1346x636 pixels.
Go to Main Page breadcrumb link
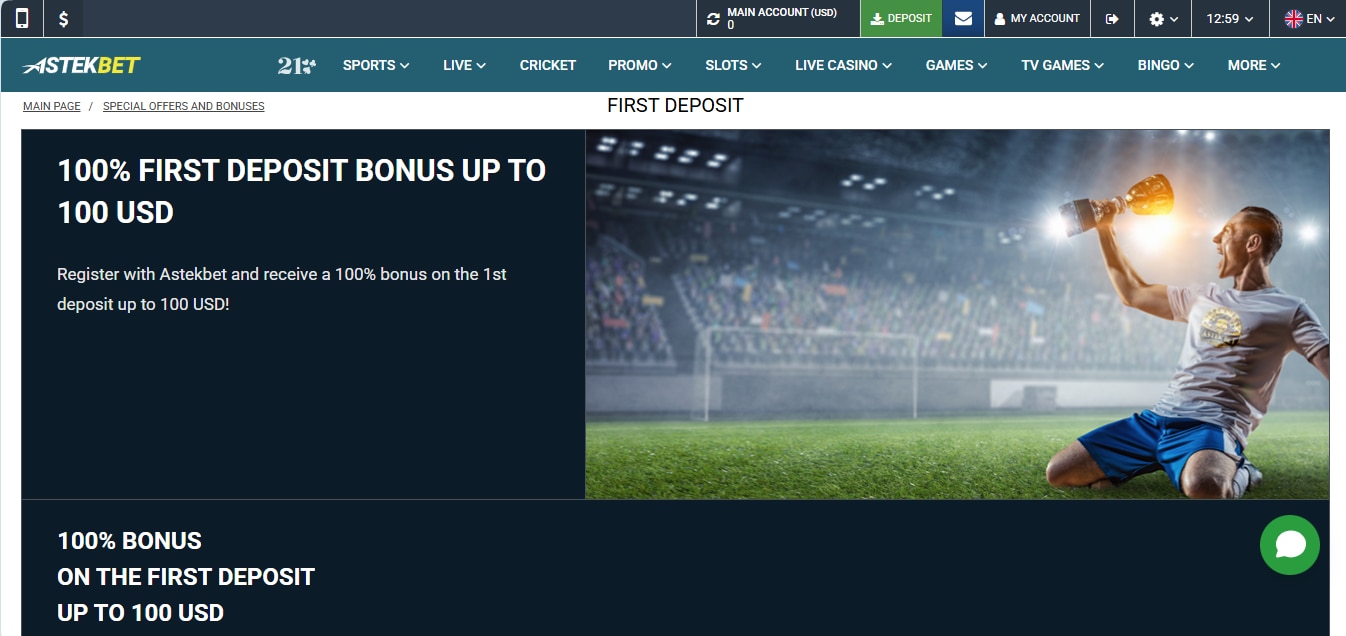point(52,106)
